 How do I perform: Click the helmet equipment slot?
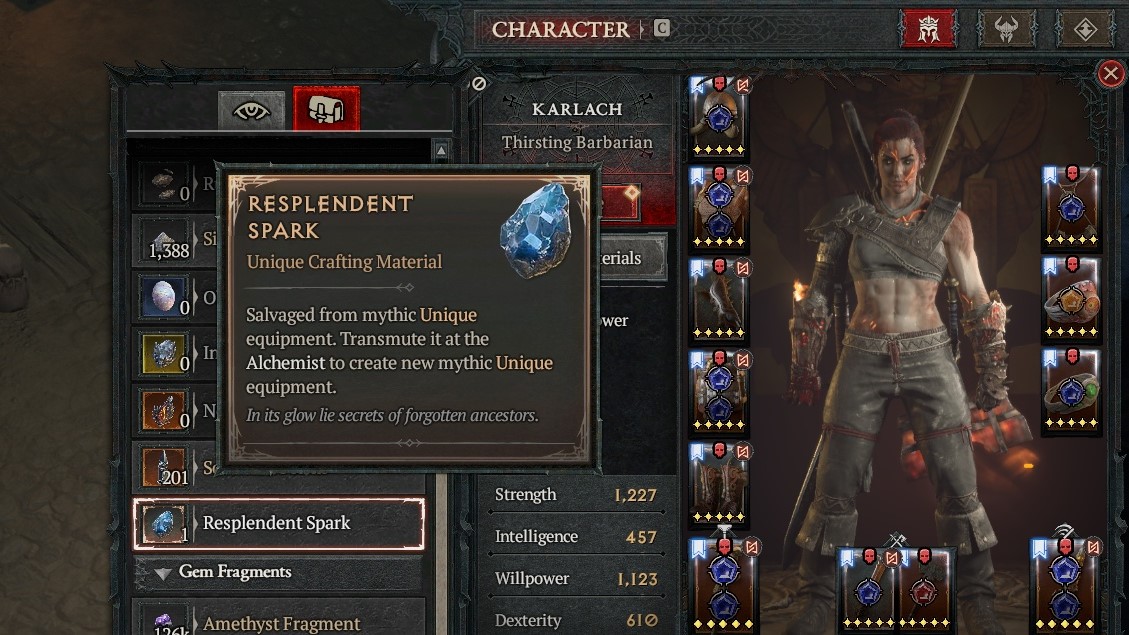coord(719,117)
